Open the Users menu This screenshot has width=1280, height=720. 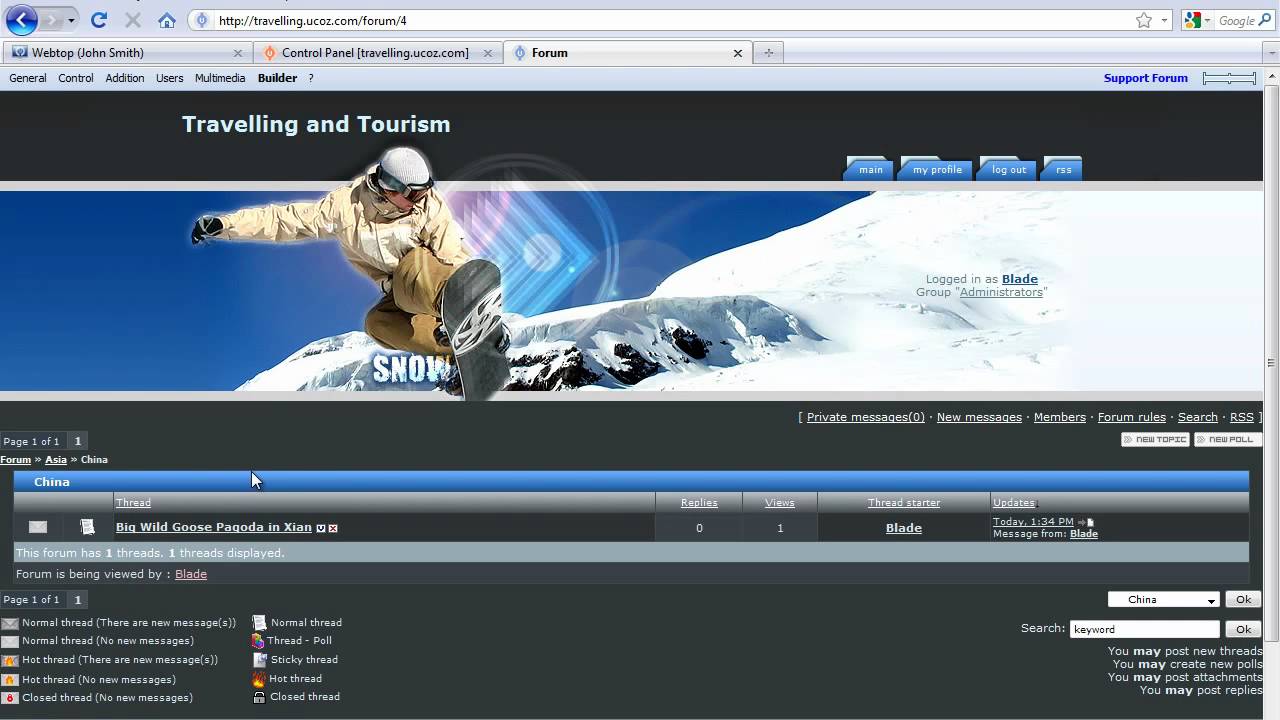(170, 78)
